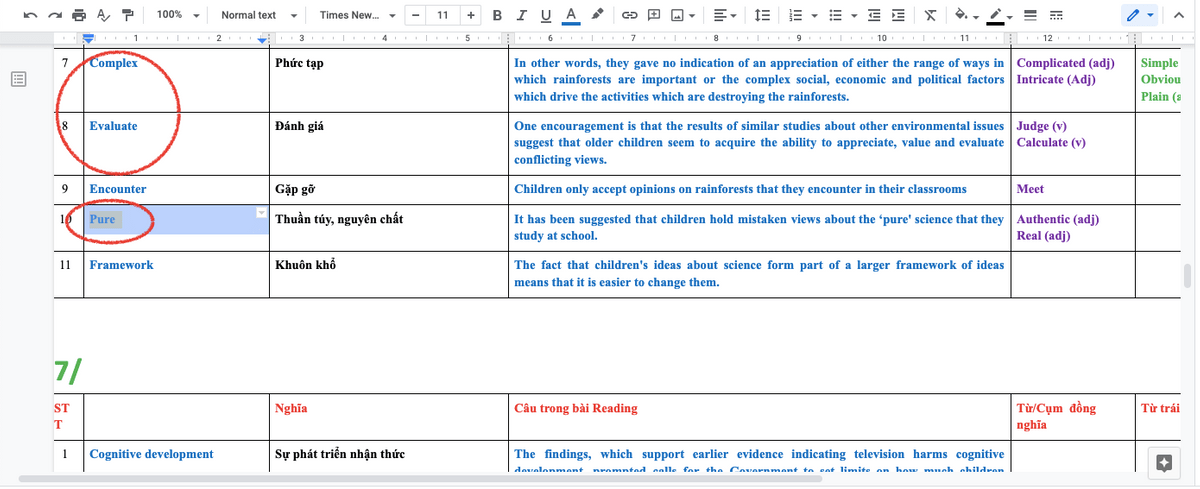Click the font size field showing 11
Image resolution: width=1200 pixels, height=489 pixels.
(x=442, y=16)
